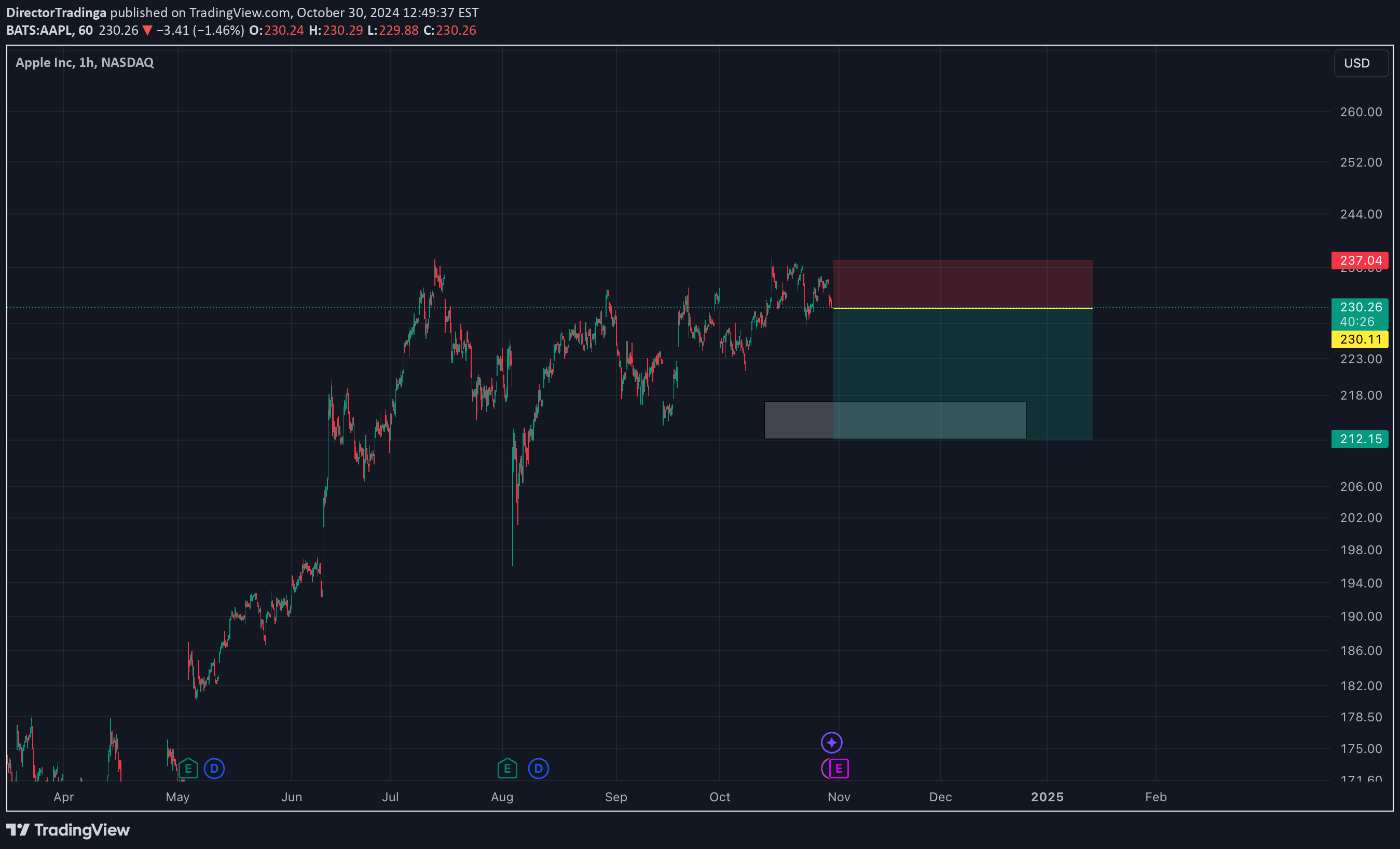
Task: Click the Nov label on the time axis
Action: pos(839,797)
